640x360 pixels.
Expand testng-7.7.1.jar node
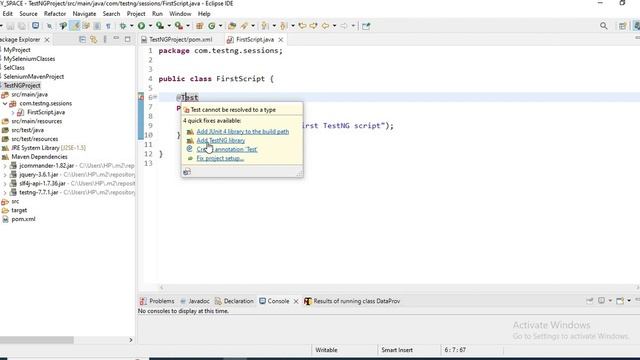tap(5, 193)
